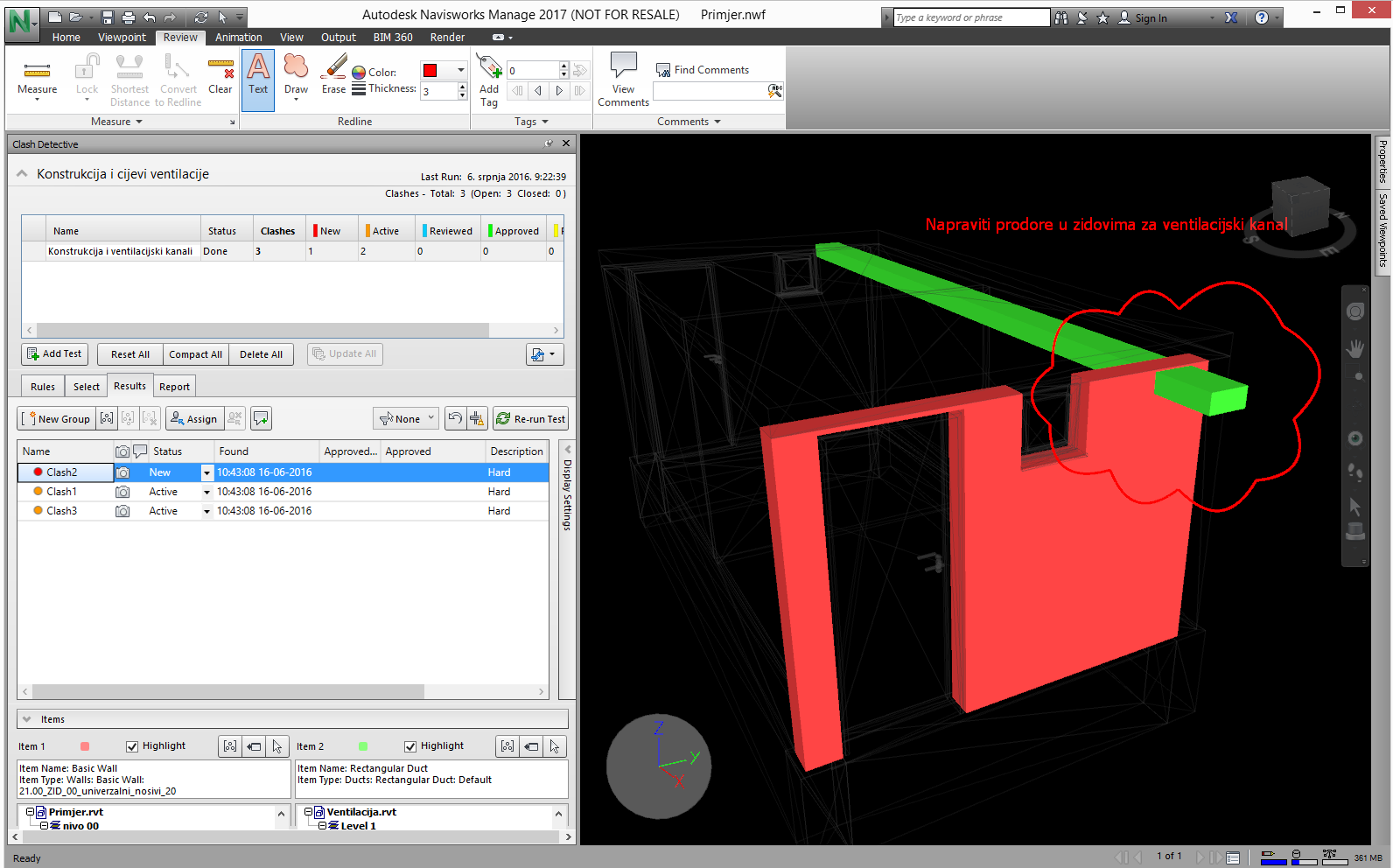The image size is (1393, 868).
Task: Toggle Highlight checkbox for Item 1
Action: (x=132, y=746)
